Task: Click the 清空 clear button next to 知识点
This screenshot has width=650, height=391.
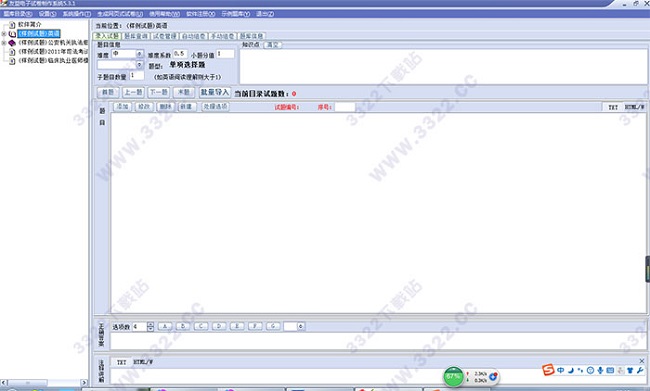Action: [272, 45]
